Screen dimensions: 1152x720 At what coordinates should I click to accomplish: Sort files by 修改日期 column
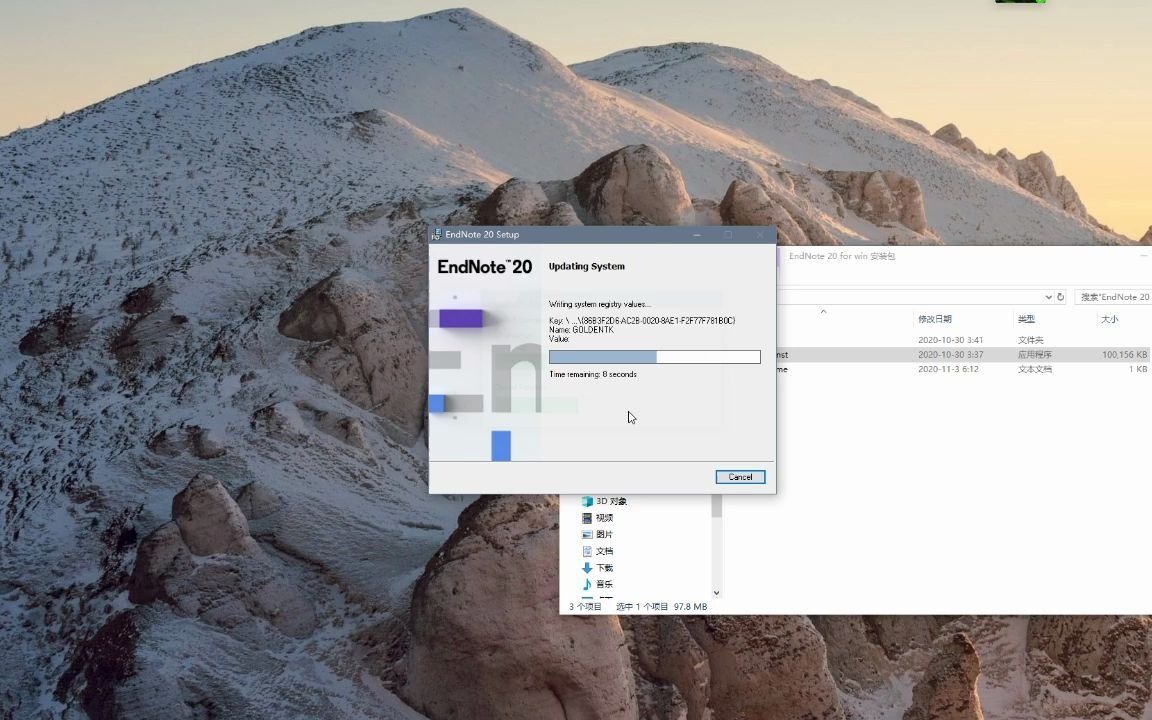click(x=935, y=319)
